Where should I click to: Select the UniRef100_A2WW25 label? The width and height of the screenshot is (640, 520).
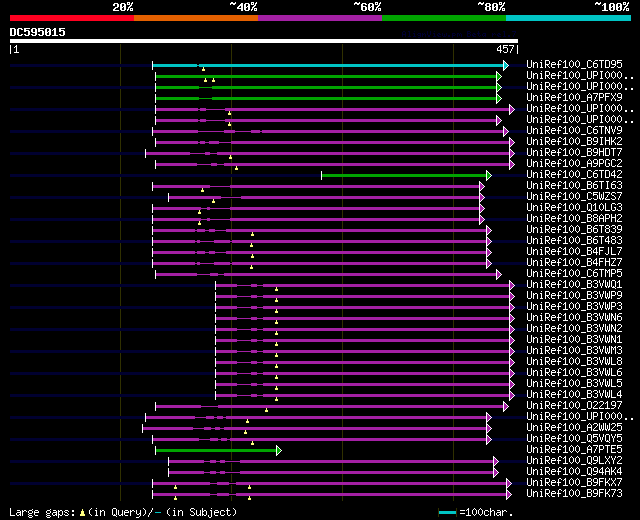point(574,428)
